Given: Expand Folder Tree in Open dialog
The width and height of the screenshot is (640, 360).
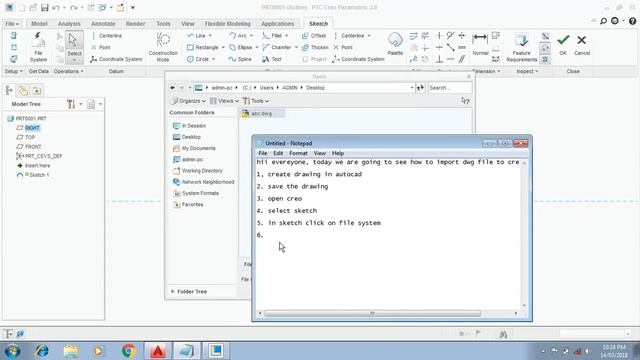Looking at the screenshot, I should click(189, 292).
